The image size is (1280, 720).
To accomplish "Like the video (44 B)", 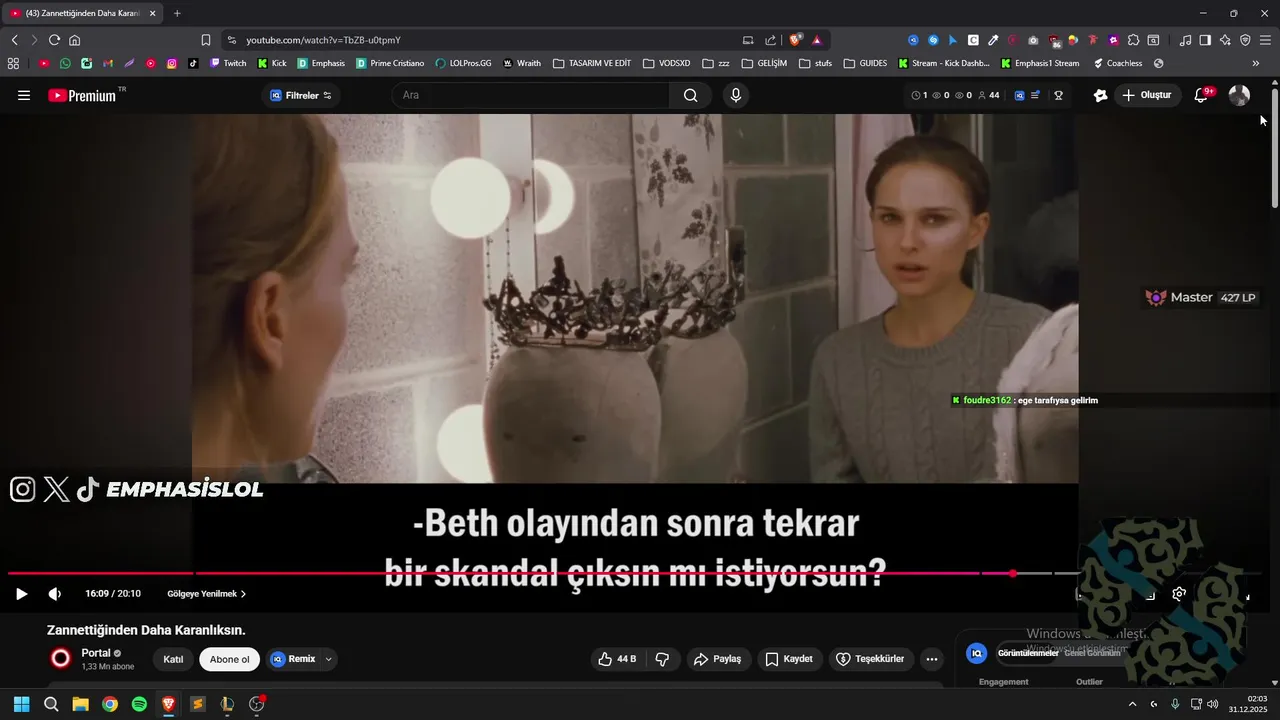I will [x=616, y=659].
